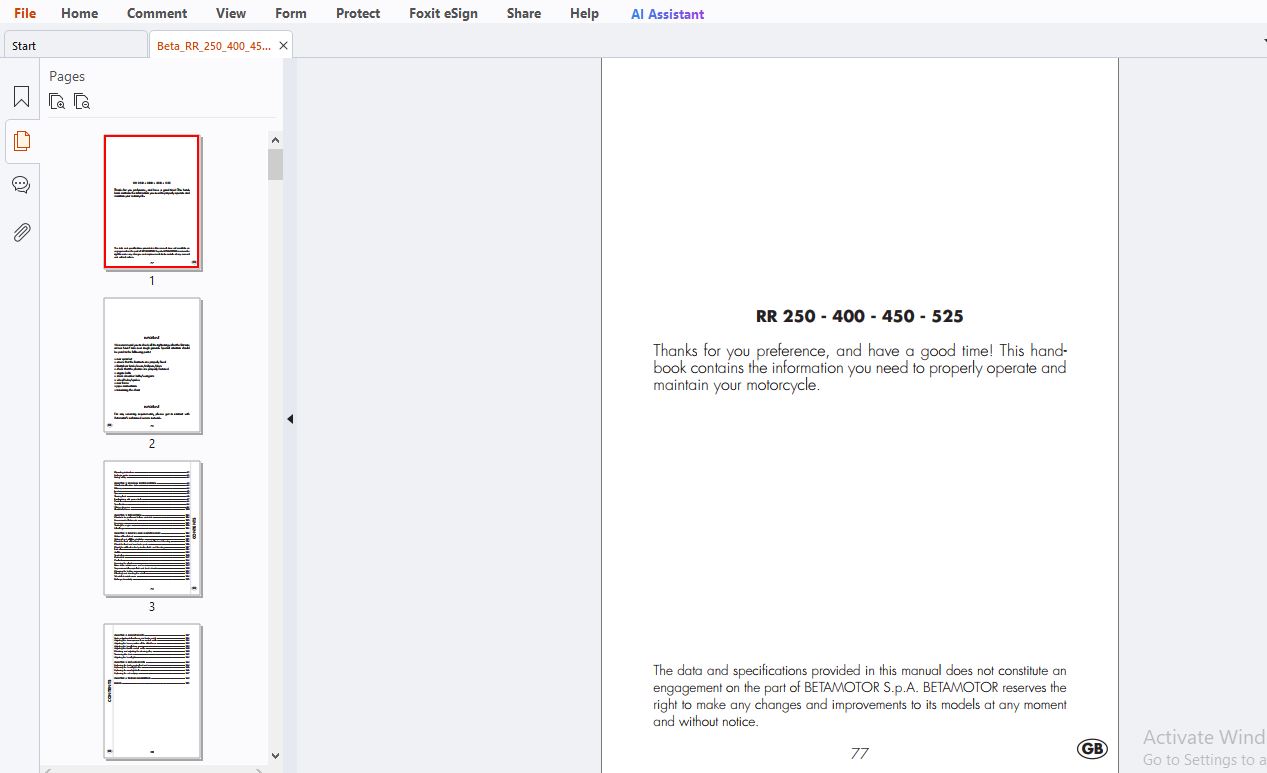Select page 2 thumbnail
Viewport: 1267px width, 773px height.
pos(152,365)
